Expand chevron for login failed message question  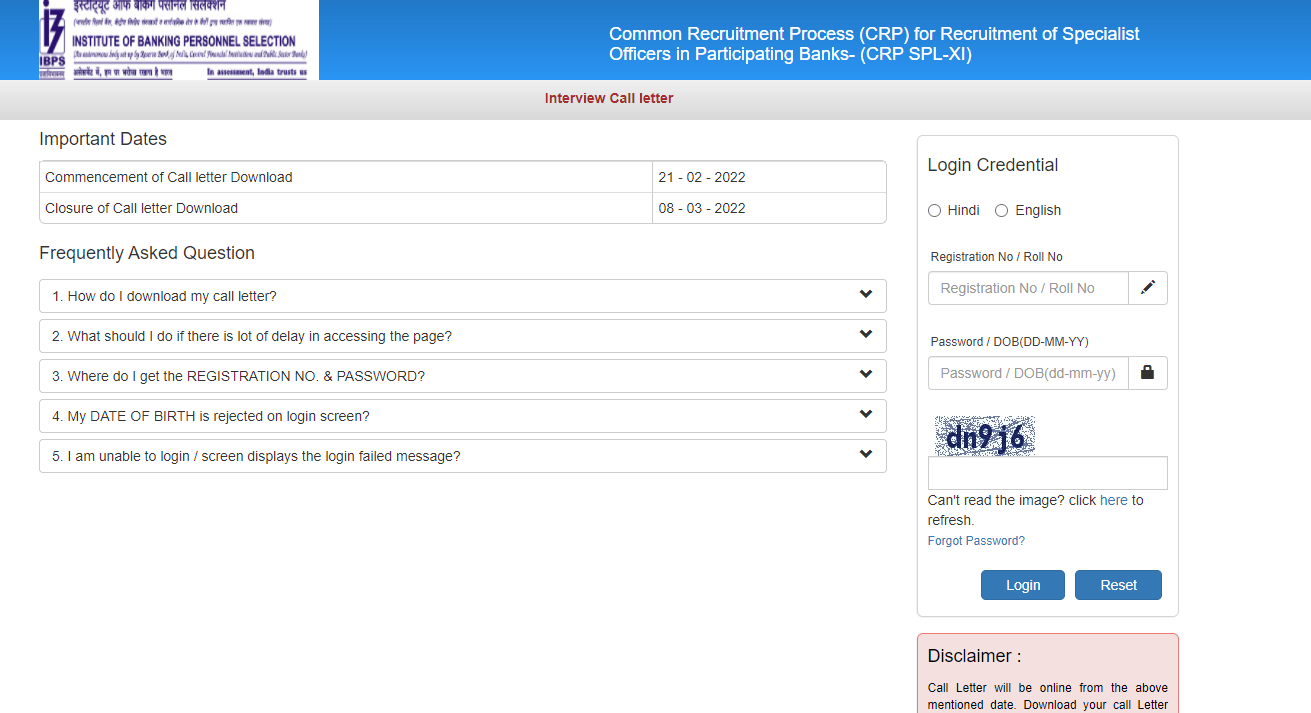(x=865, y=455)
